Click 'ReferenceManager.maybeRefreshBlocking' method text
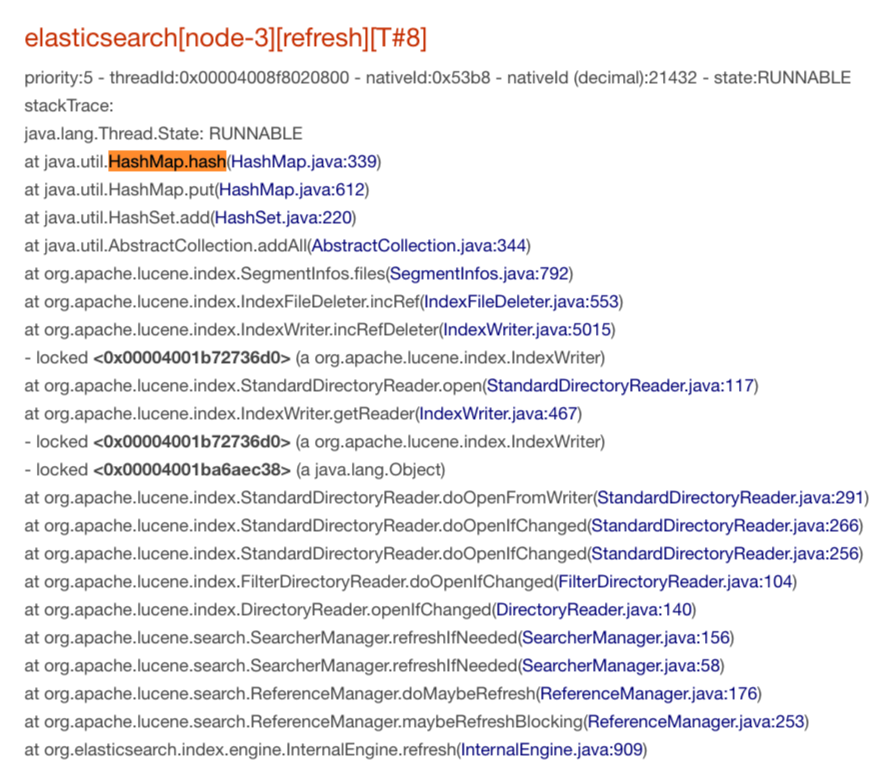 416,721
